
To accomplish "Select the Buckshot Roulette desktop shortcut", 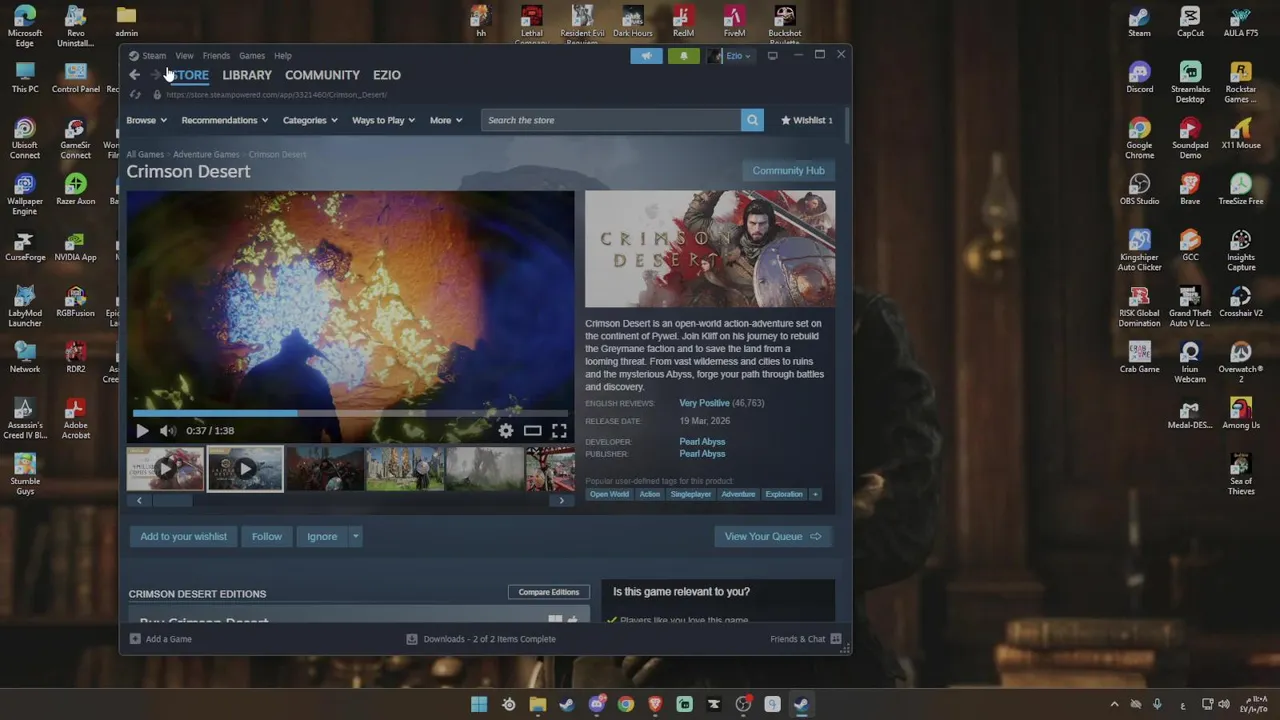I will coord(785,26).
